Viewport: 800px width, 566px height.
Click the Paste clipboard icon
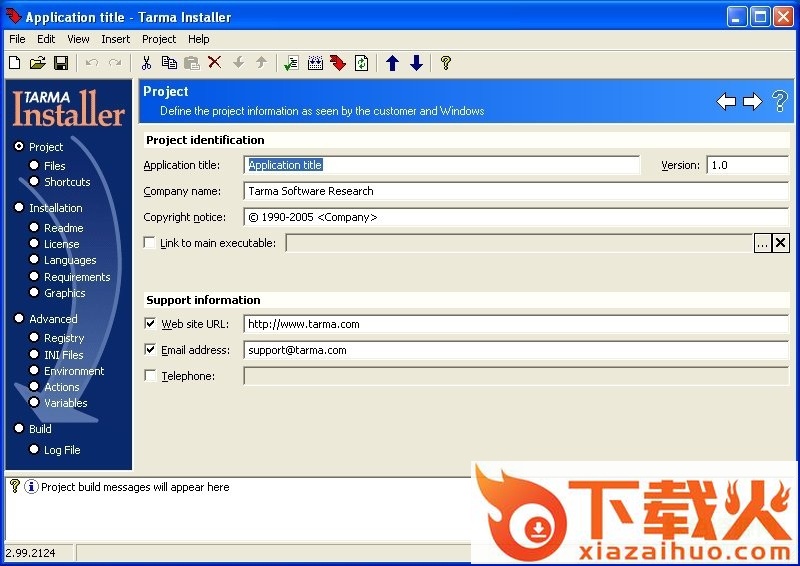click(x=192, y=63)
